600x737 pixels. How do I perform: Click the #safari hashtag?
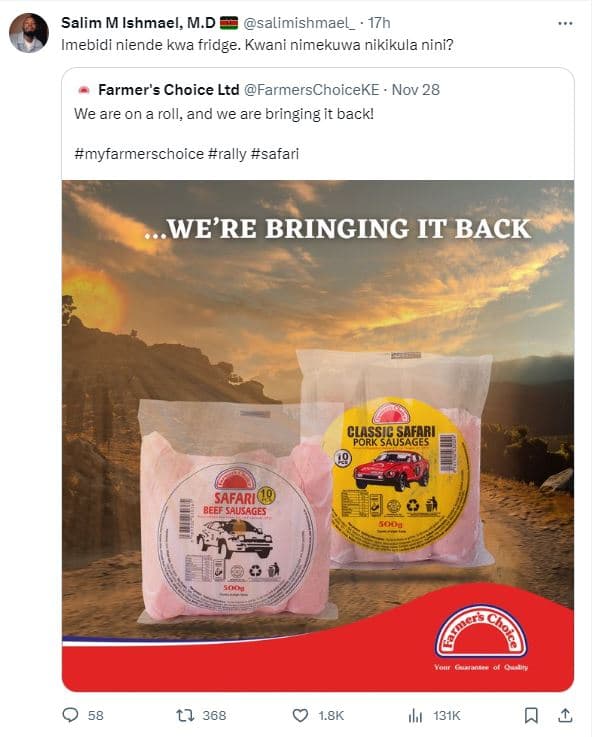tap(275, 154)
